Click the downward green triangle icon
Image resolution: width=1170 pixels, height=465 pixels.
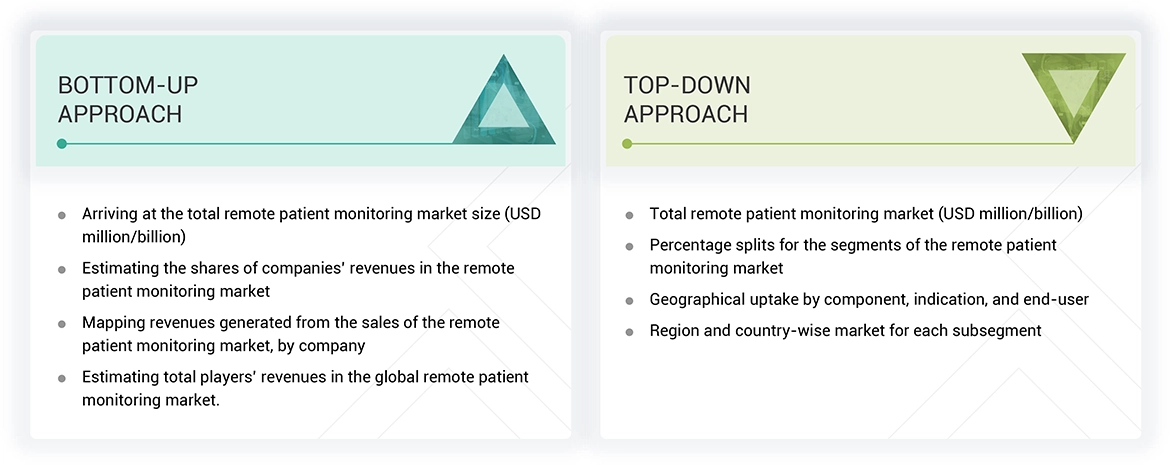coord(1073,92)
